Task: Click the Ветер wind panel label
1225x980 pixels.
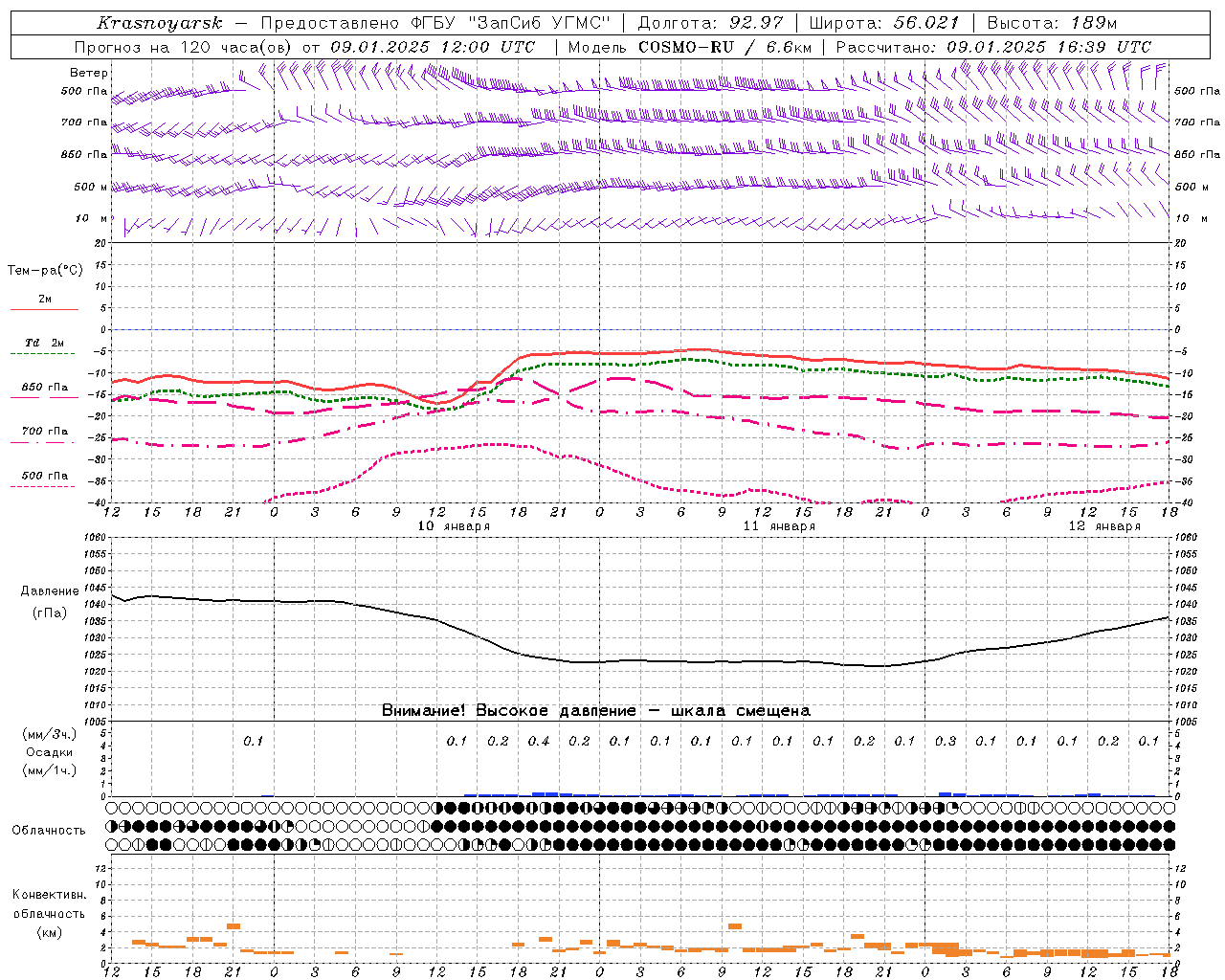Action: (89, 72)
